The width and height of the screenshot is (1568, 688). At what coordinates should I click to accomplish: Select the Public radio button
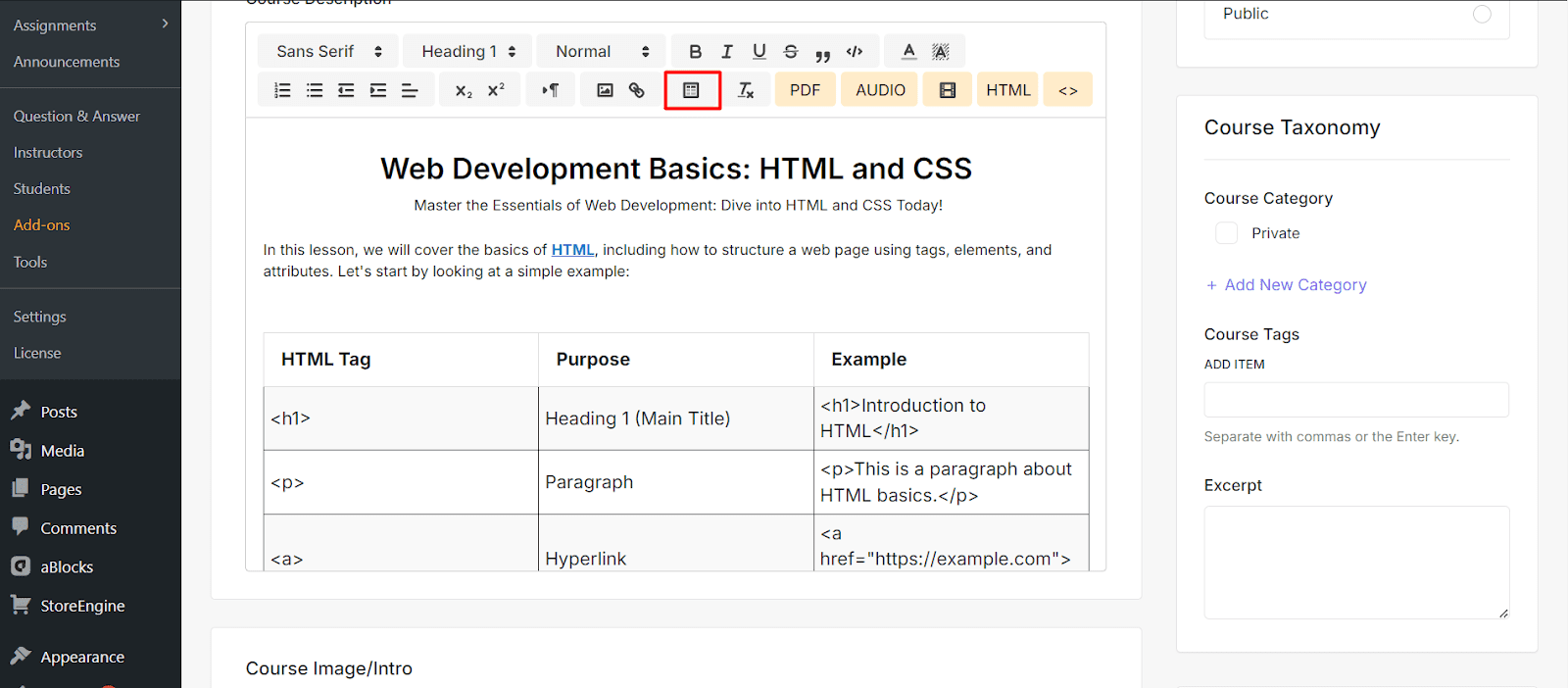pyautogui.click(x=1482, y=14)
